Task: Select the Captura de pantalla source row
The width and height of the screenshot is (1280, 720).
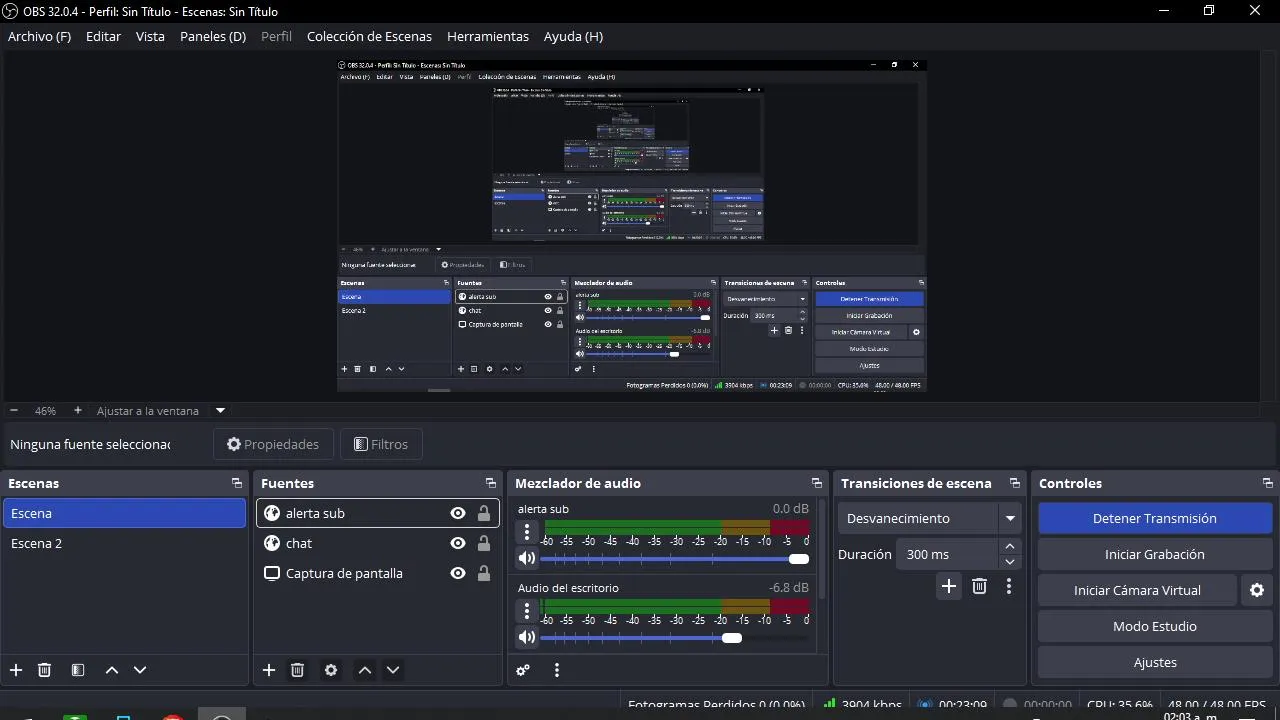Action: pyautogui.click(x=376, y=573)
